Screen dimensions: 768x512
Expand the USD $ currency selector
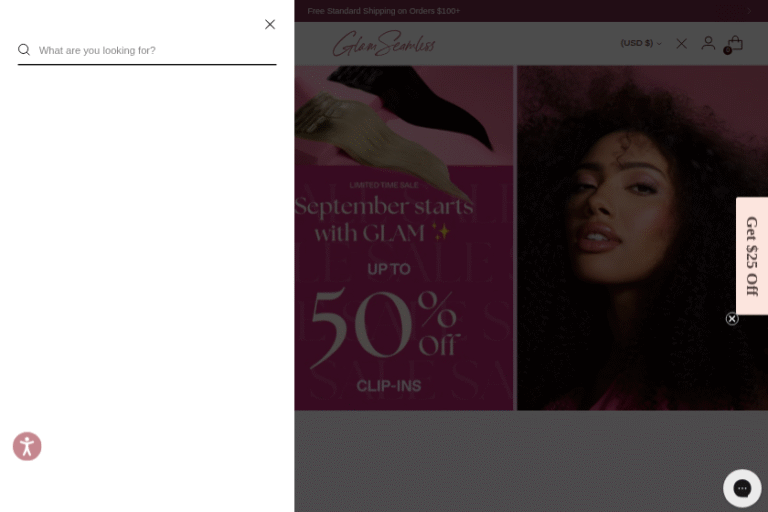(641, 43)
